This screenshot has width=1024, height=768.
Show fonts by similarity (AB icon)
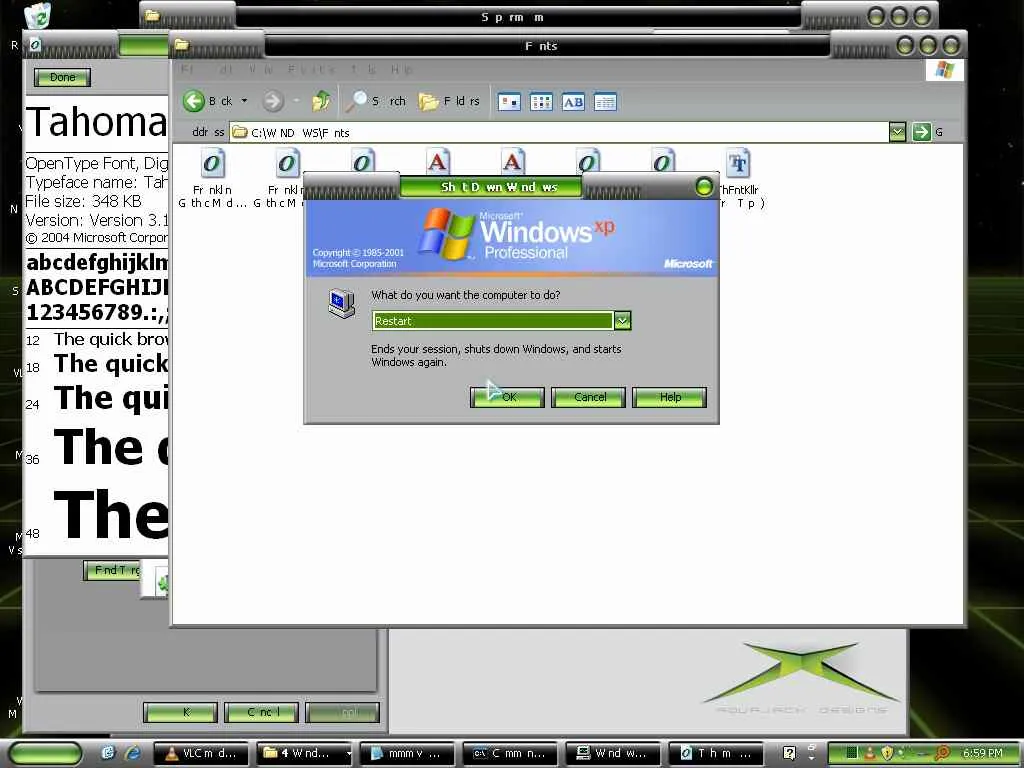point(573,102)
